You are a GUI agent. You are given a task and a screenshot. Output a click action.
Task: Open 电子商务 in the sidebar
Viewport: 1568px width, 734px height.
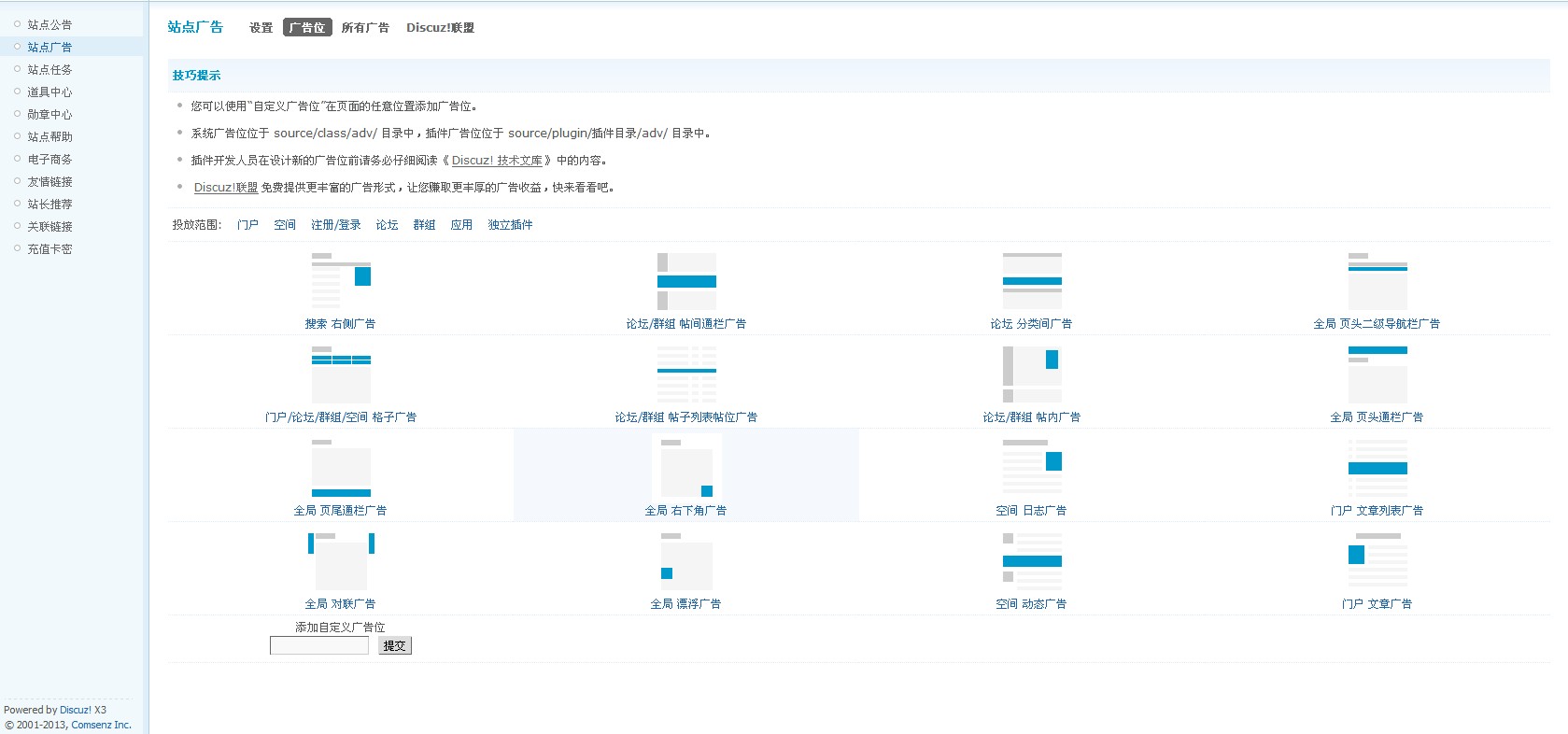(x=49, y=159)
